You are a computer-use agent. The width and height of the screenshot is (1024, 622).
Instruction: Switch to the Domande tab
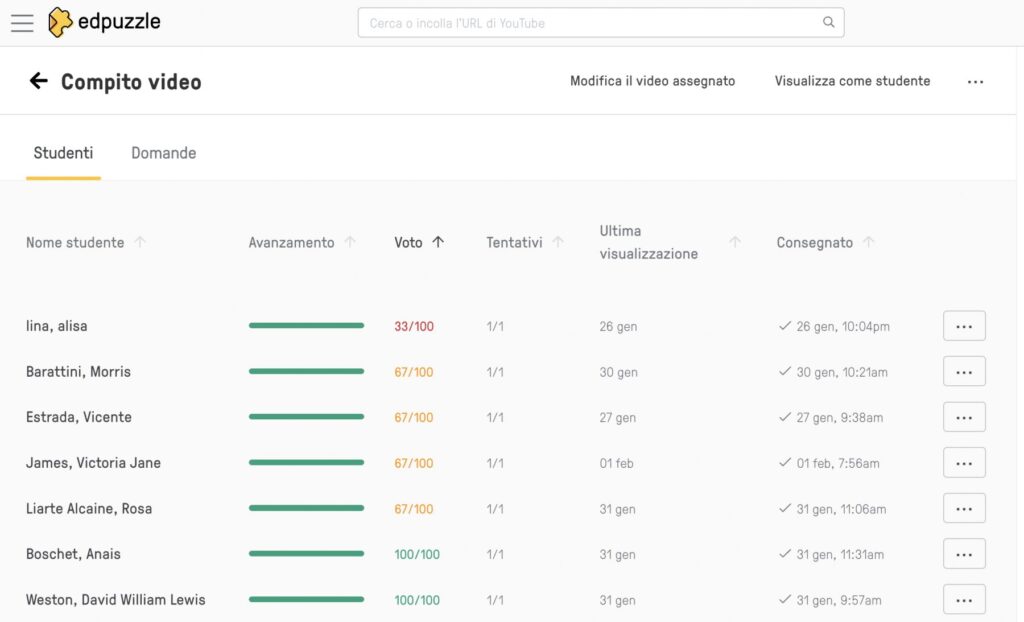(x=163, y=153)
